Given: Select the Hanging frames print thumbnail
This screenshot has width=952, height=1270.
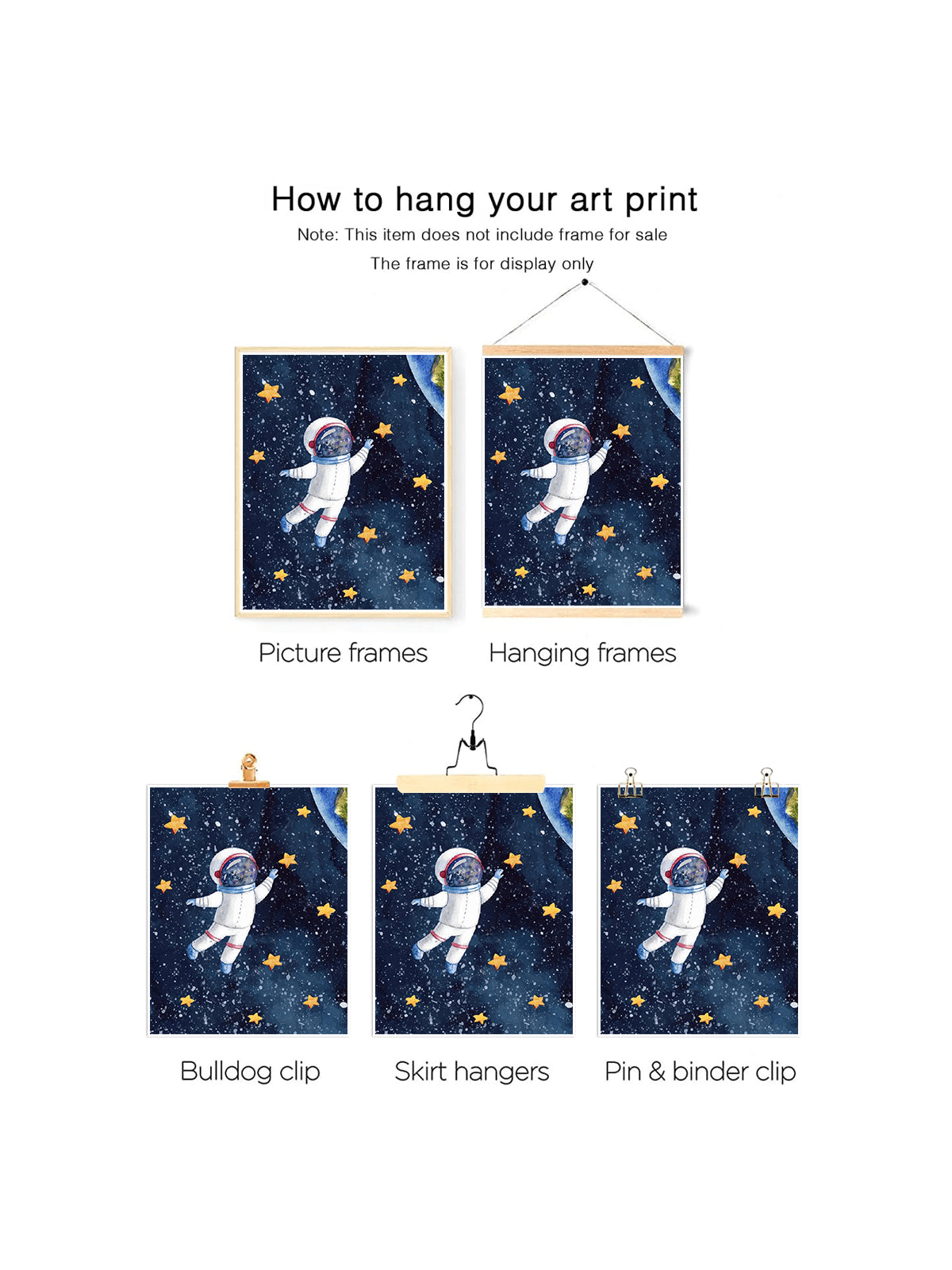Looking at the screenshot, I should pos(583,481).
